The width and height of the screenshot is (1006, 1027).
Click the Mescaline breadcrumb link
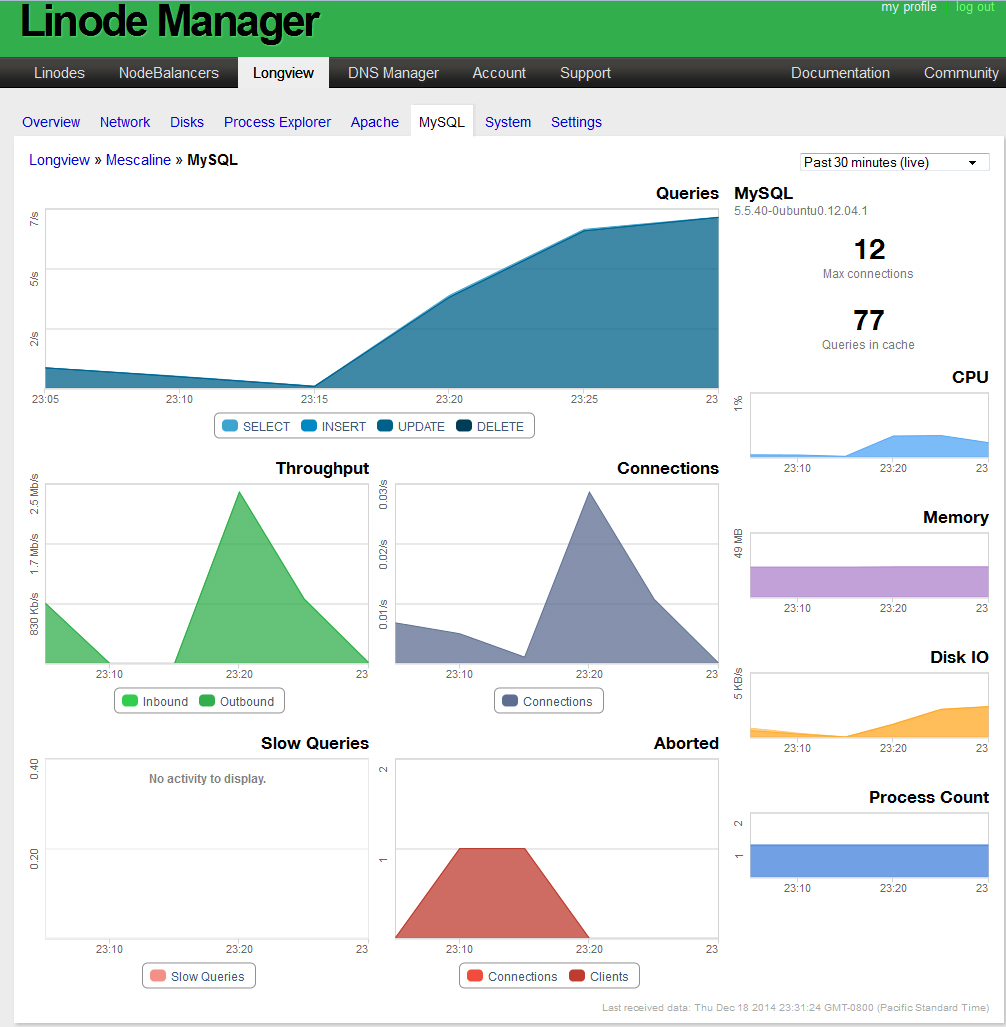click(138, 160)
